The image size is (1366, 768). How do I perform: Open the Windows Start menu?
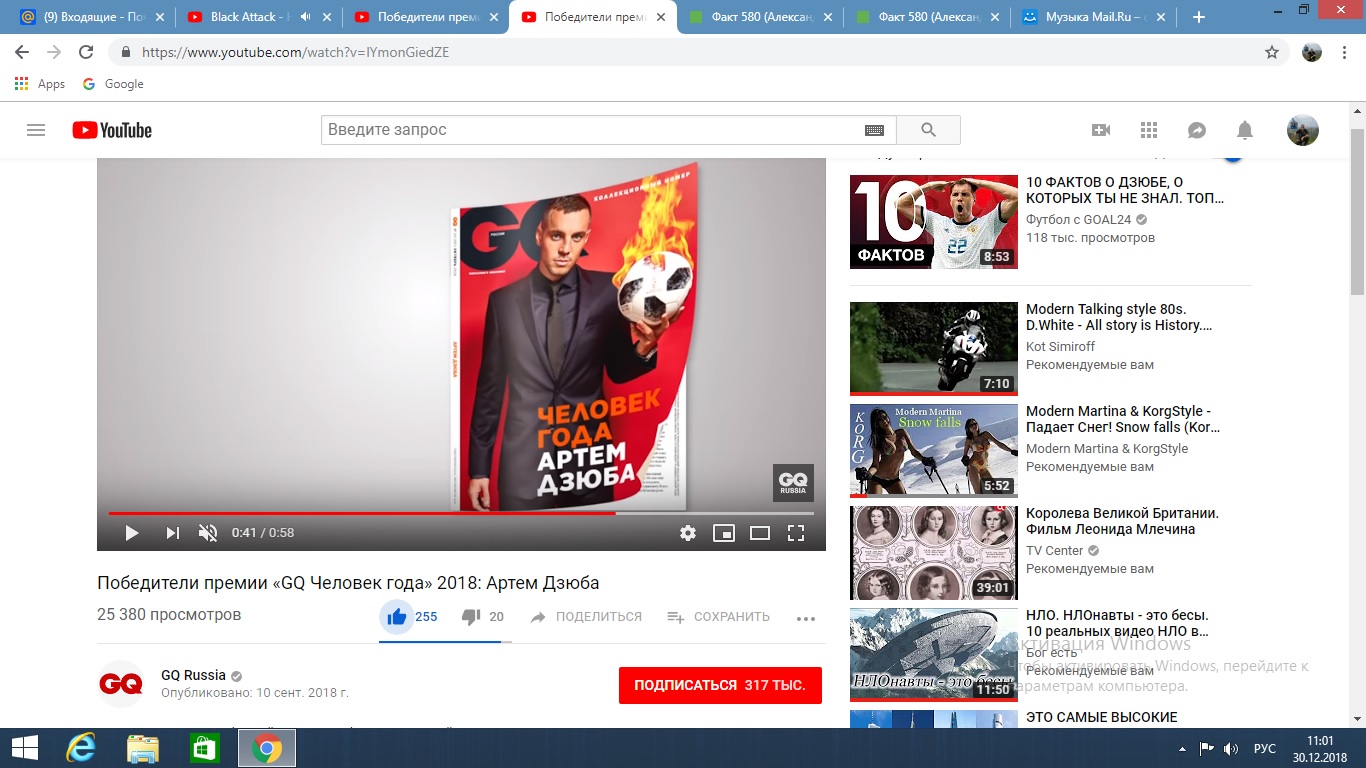(x=24, y=748)
